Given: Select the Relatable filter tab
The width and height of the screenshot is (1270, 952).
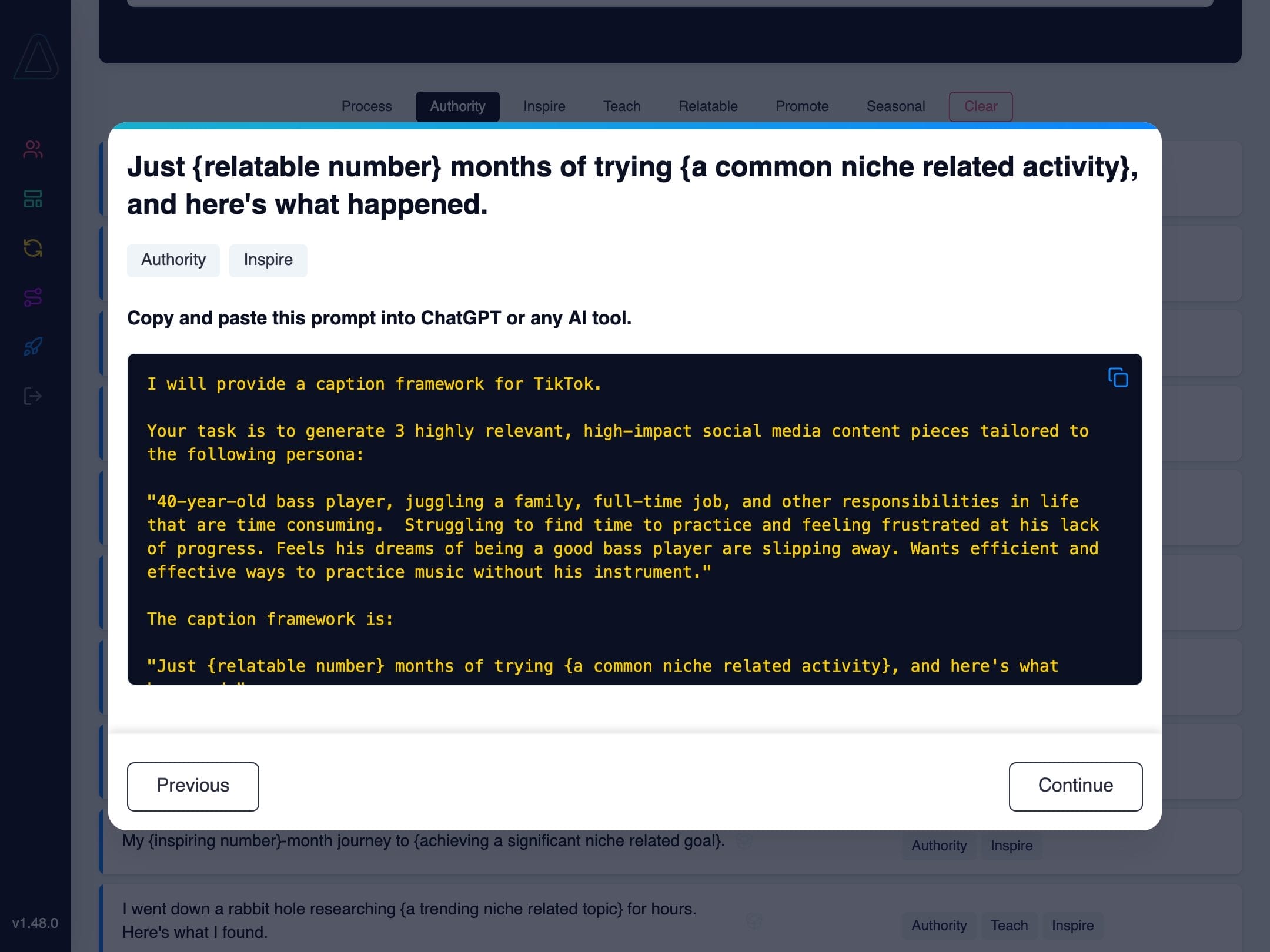Looking at the screenshot, I should pos(708,106).
